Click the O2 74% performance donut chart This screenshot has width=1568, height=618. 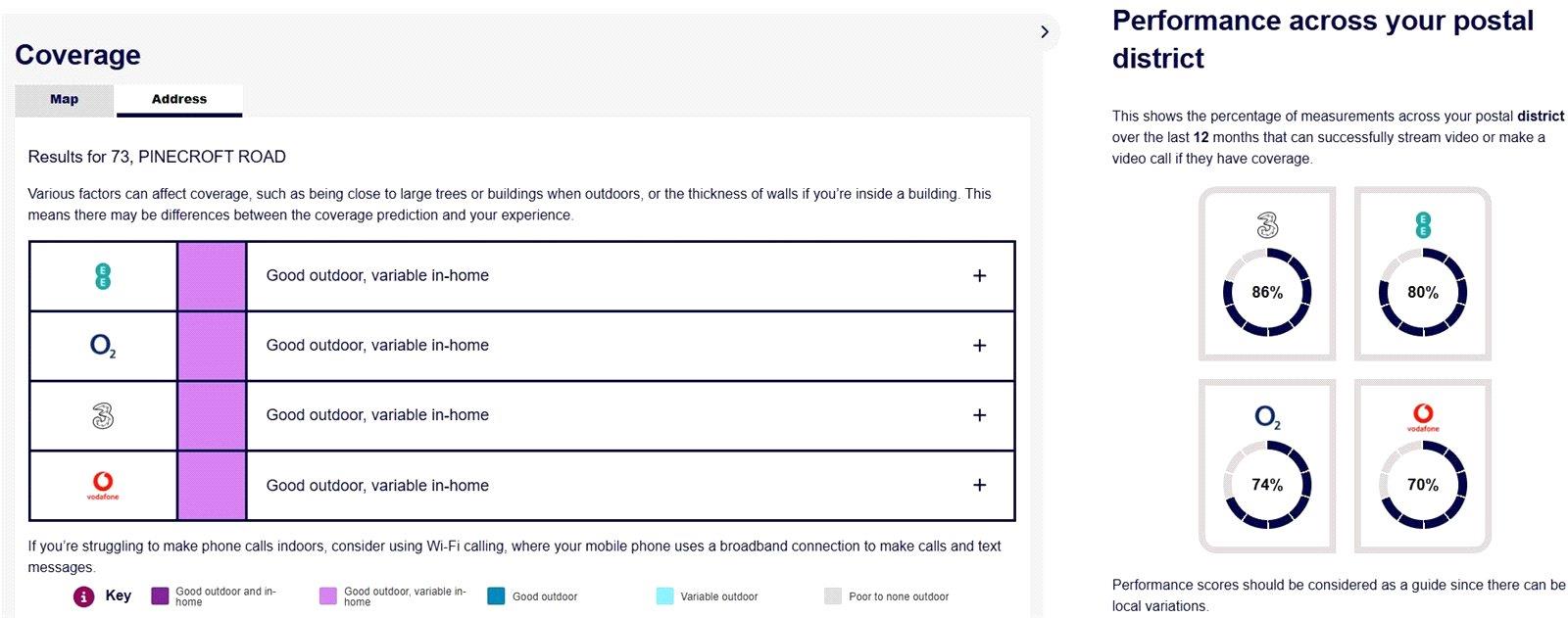pos(1267,485)
